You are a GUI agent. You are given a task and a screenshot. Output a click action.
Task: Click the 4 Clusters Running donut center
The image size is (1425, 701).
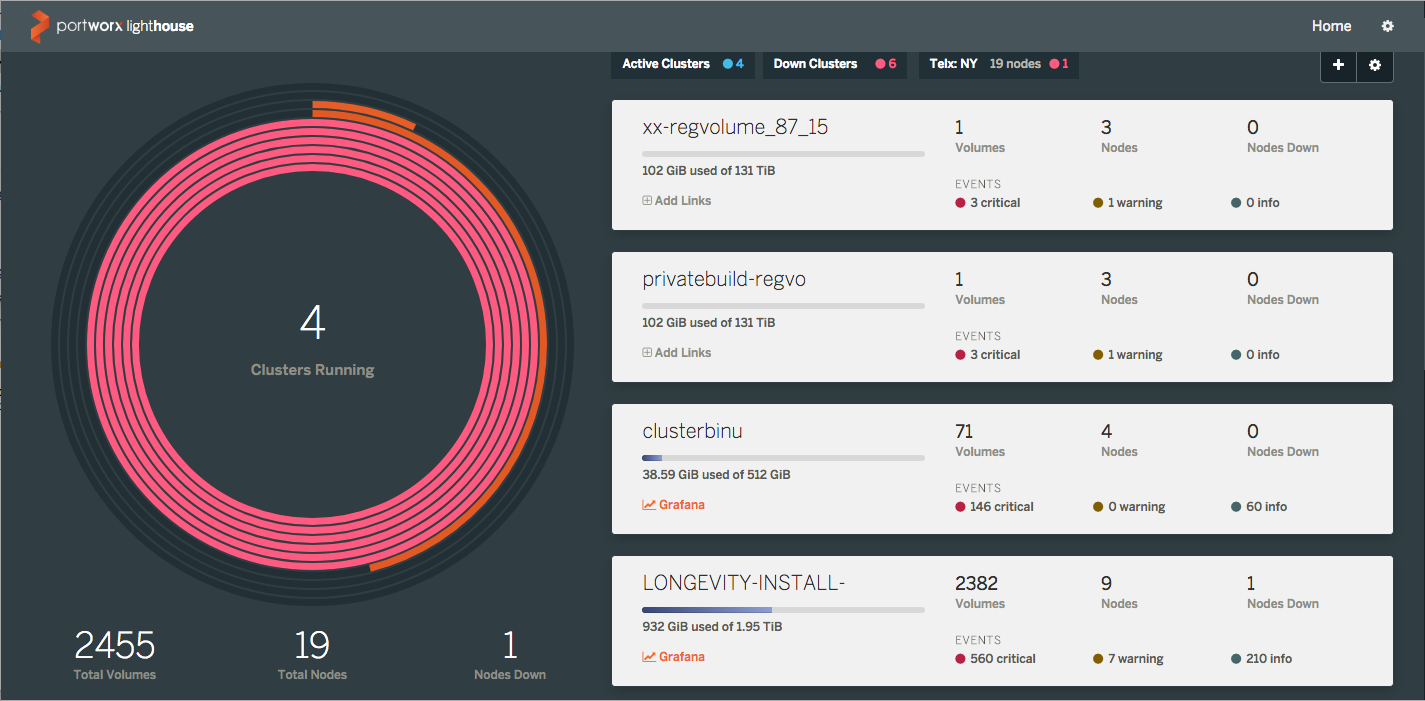pos(312,340)
